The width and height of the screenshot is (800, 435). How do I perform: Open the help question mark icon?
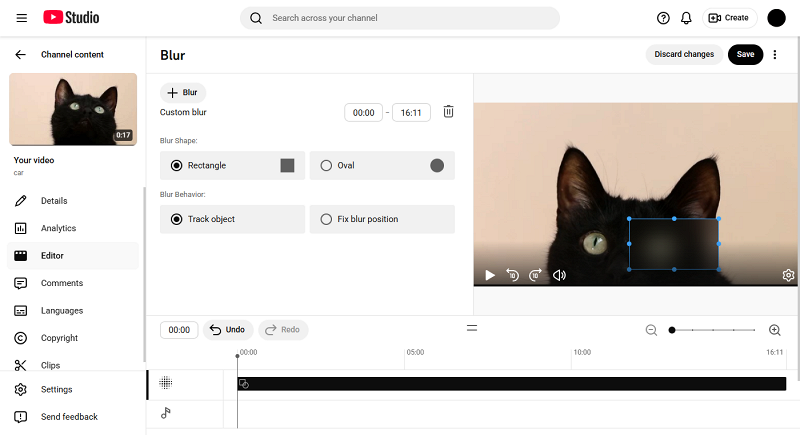pos(663,18)
